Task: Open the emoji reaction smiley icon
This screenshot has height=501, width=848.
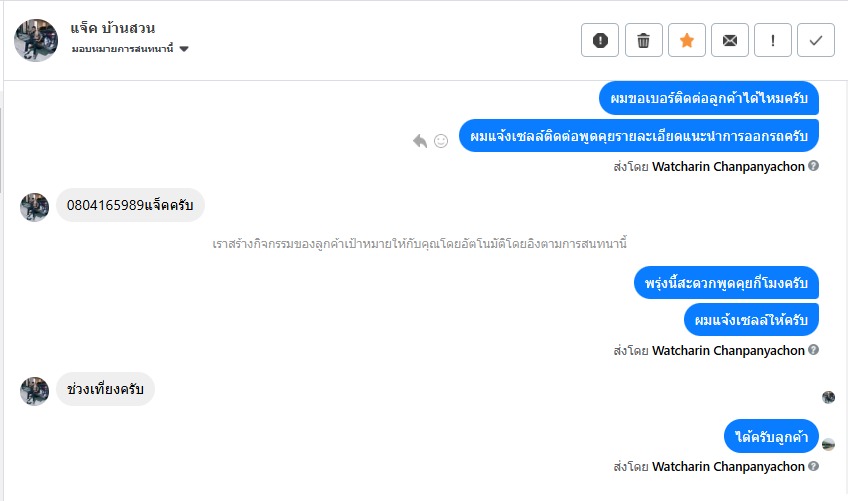Action: click(441, 141)
